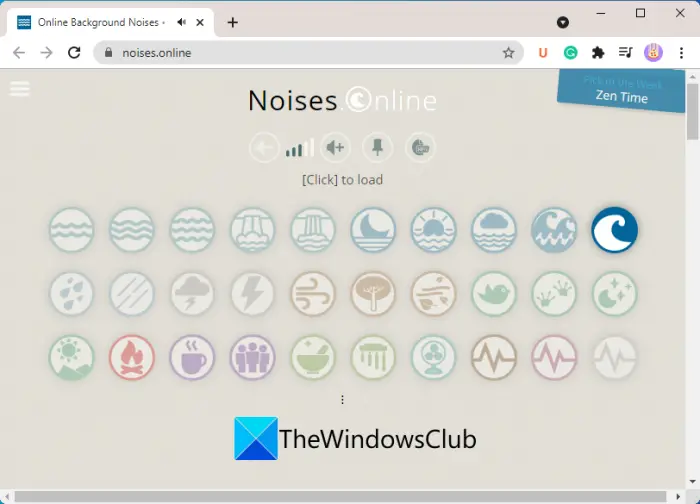Play the wind chimes sound
The image size is (700, 504).
[373, 357]
